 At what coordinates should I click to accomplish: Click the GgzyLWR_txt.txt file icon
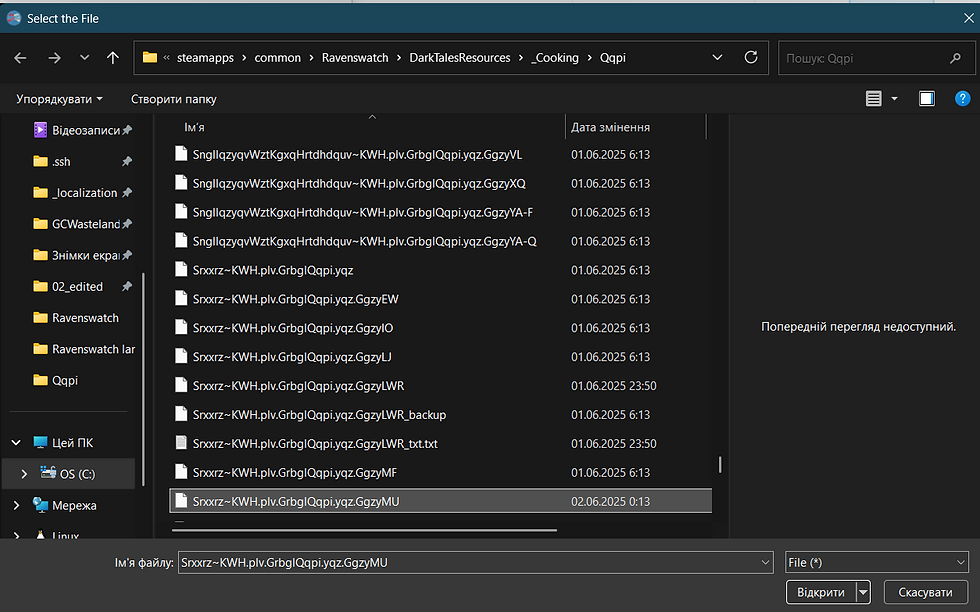(x=181, y=443)
